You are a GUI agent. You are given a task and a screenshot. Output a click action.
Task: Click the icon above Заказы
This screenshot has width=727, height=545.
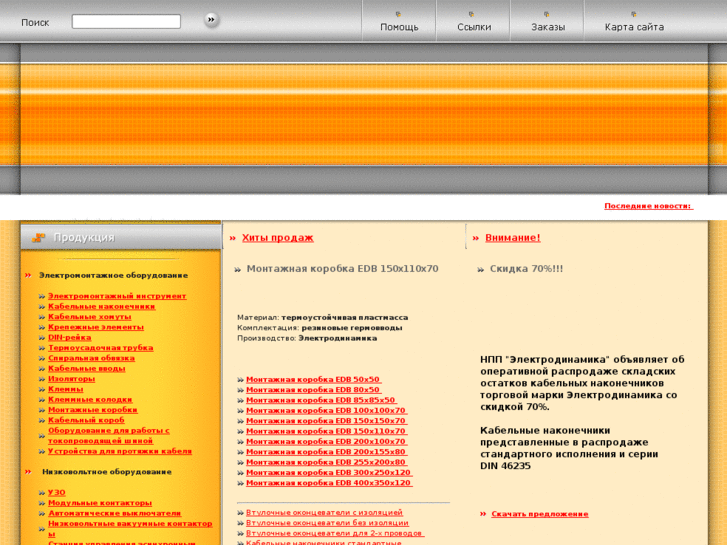[x=547, y=14]
